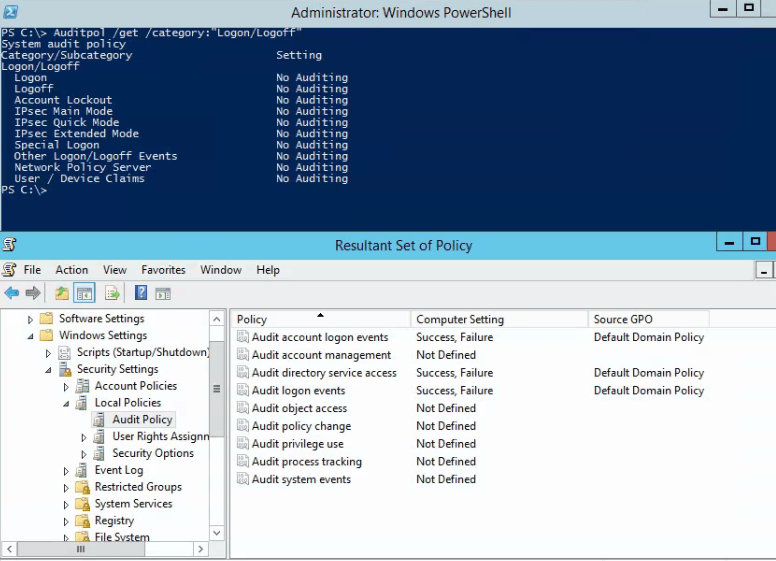Click the Back arrow toolbar icon
This screenshot has width=776, height=561.
click(12, 293)
